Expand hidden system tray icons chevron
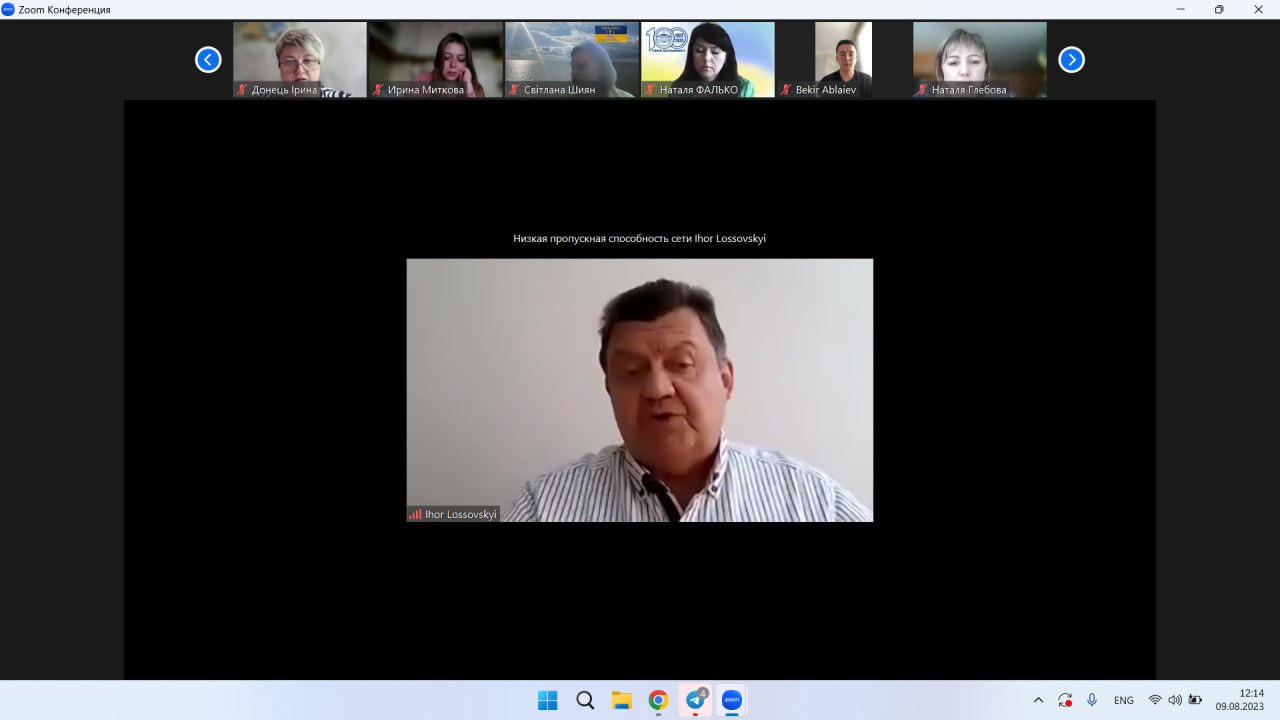The width and height of the screenshot is (1280, 720). click(x=1038, y=700)
